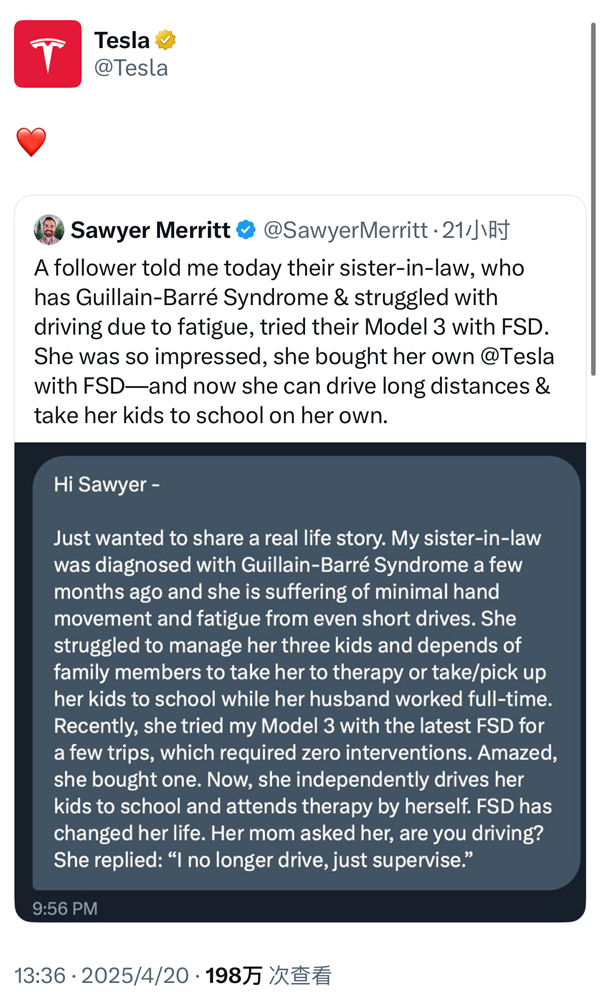
Task: Click the quoted tweet's first text line
Action: pos(279,269)
